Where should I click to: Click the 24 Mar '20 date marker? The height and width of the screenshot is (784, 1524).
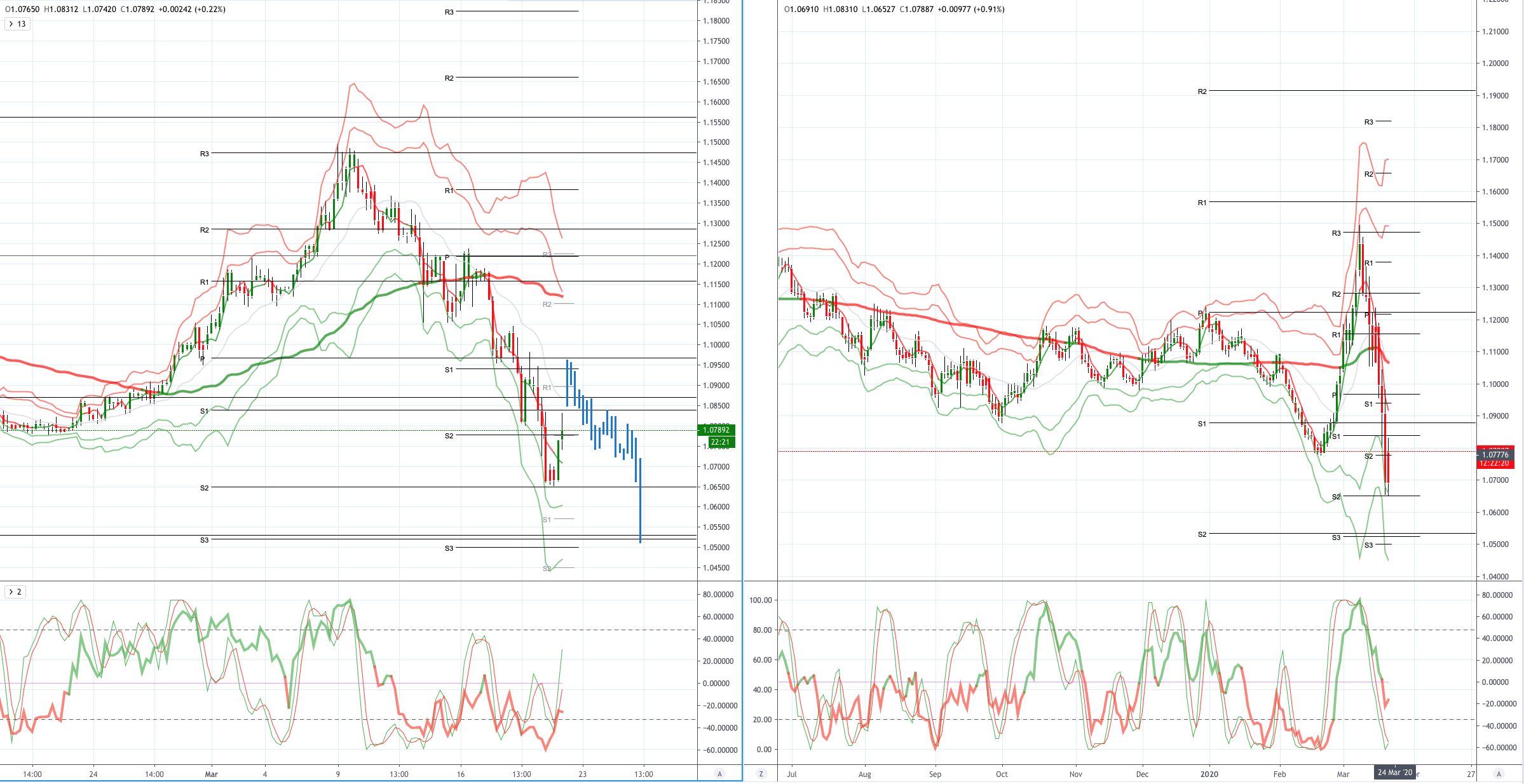pyautogui.click(x=1395, y=773)
